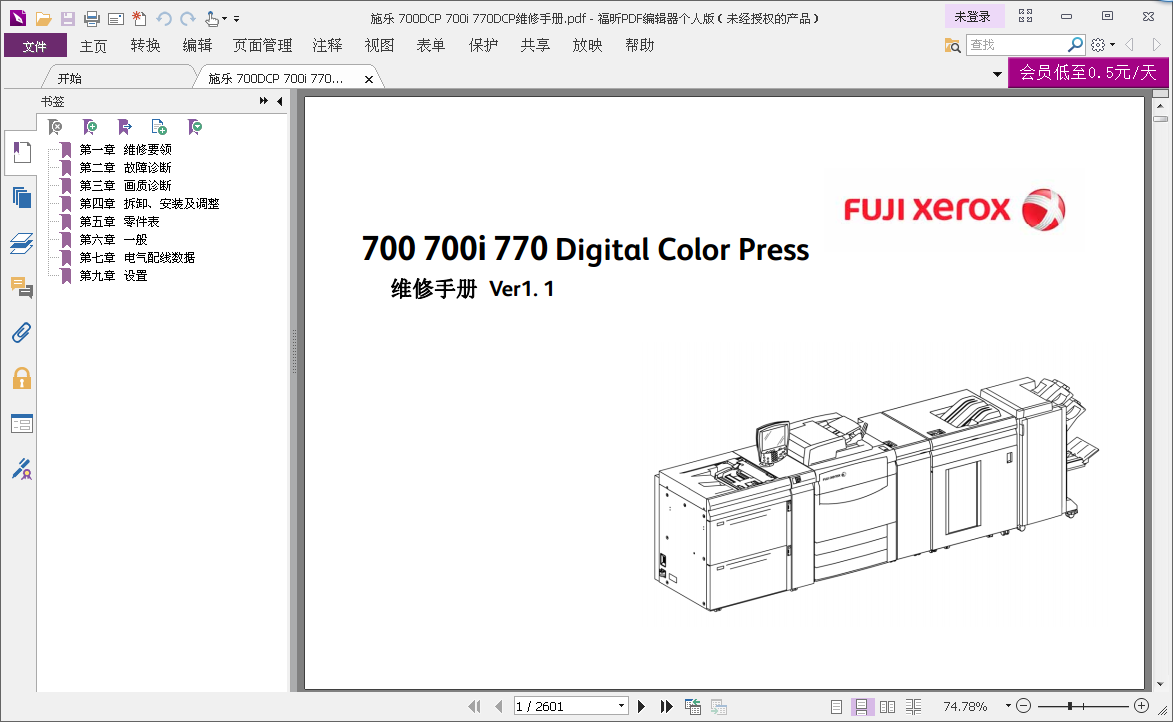Select continuous page view mode icon
The height and width of the screenshot is (722, 1173).
click(x=862, y=706)
